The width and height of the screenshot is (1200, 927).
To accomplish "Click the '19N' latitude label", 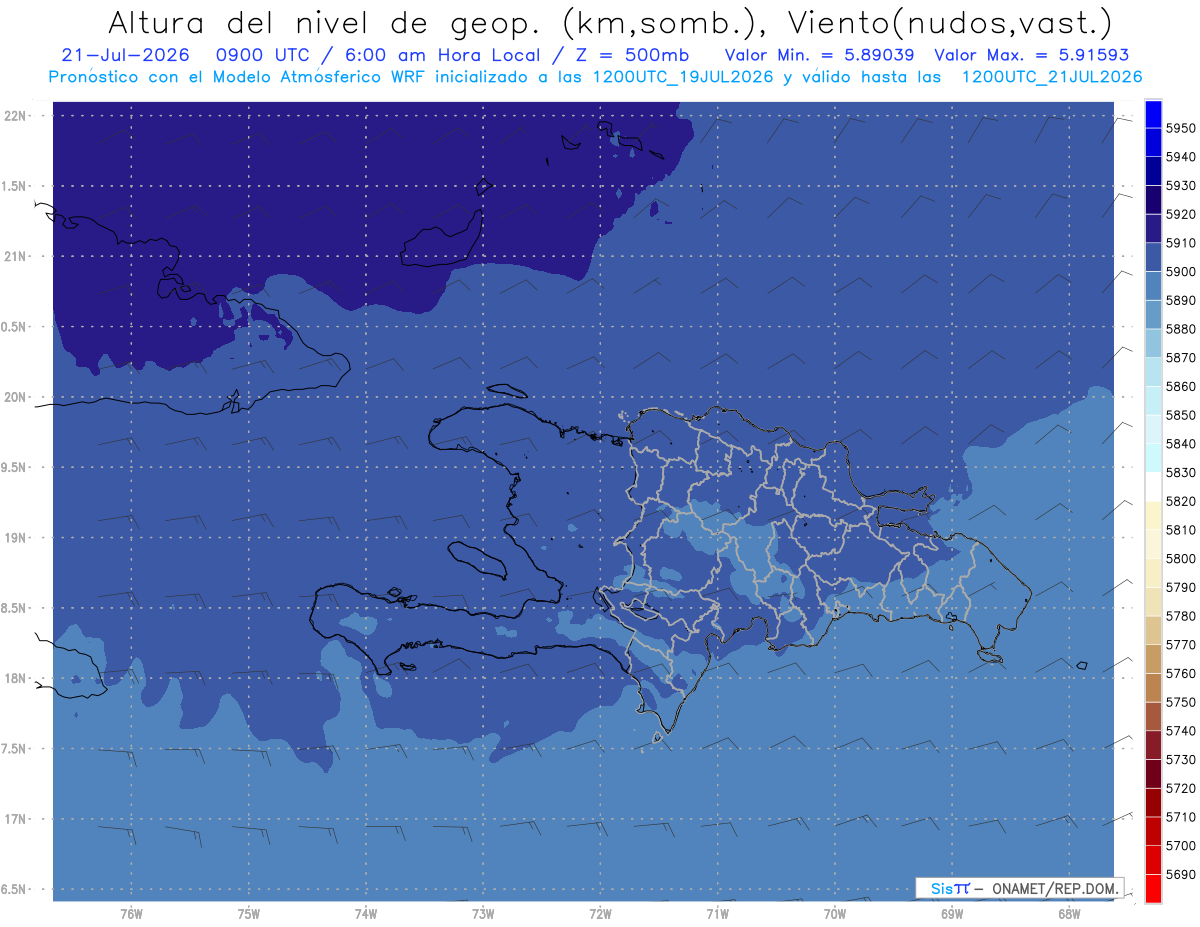I will pyautogui.click(x=16, y=538).
